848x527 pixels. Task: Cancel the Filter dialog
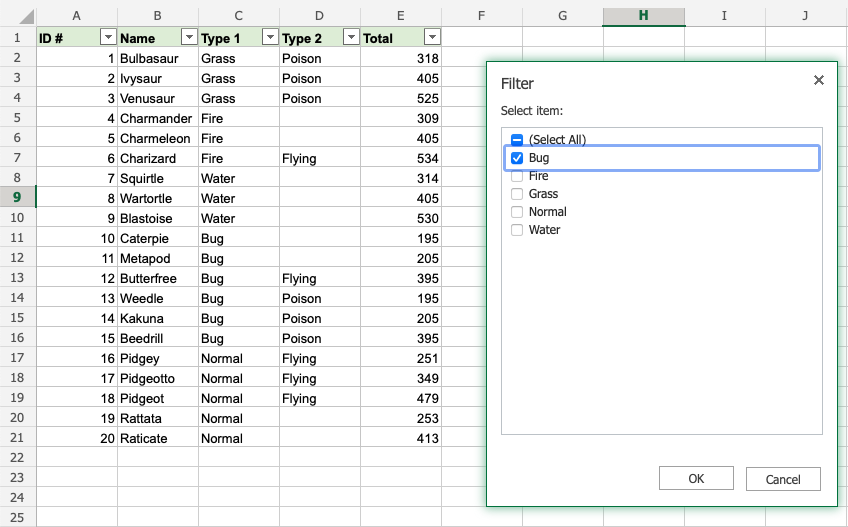click(x=783, y=479)
